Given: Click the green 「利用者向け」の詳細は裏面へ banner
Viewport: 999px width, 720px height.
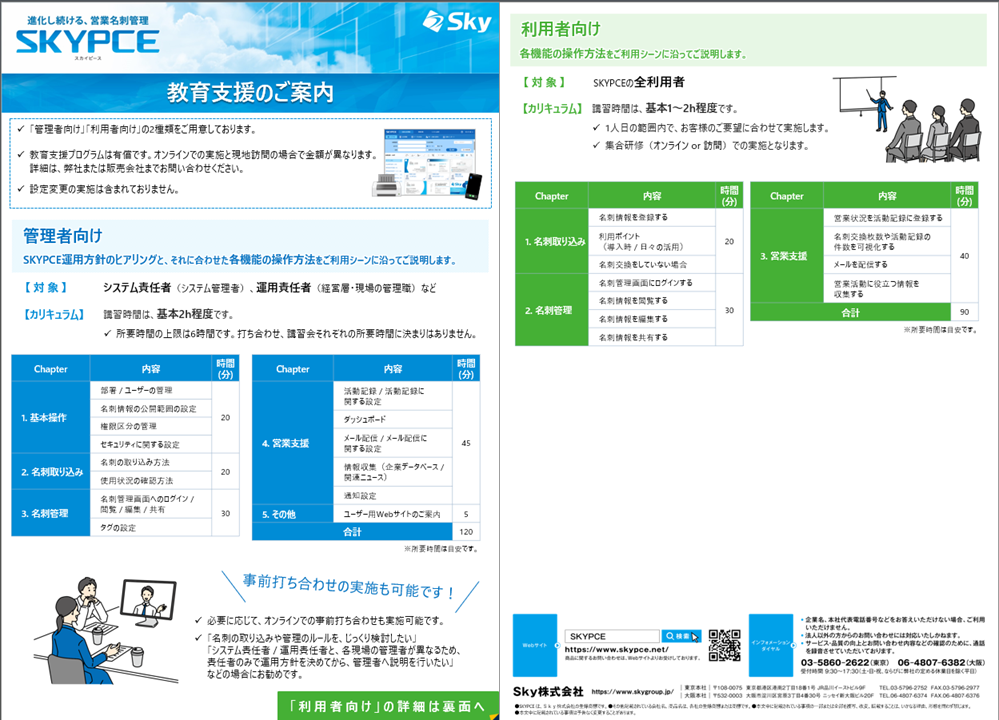Looking at the screenshot, I should 387,706.
